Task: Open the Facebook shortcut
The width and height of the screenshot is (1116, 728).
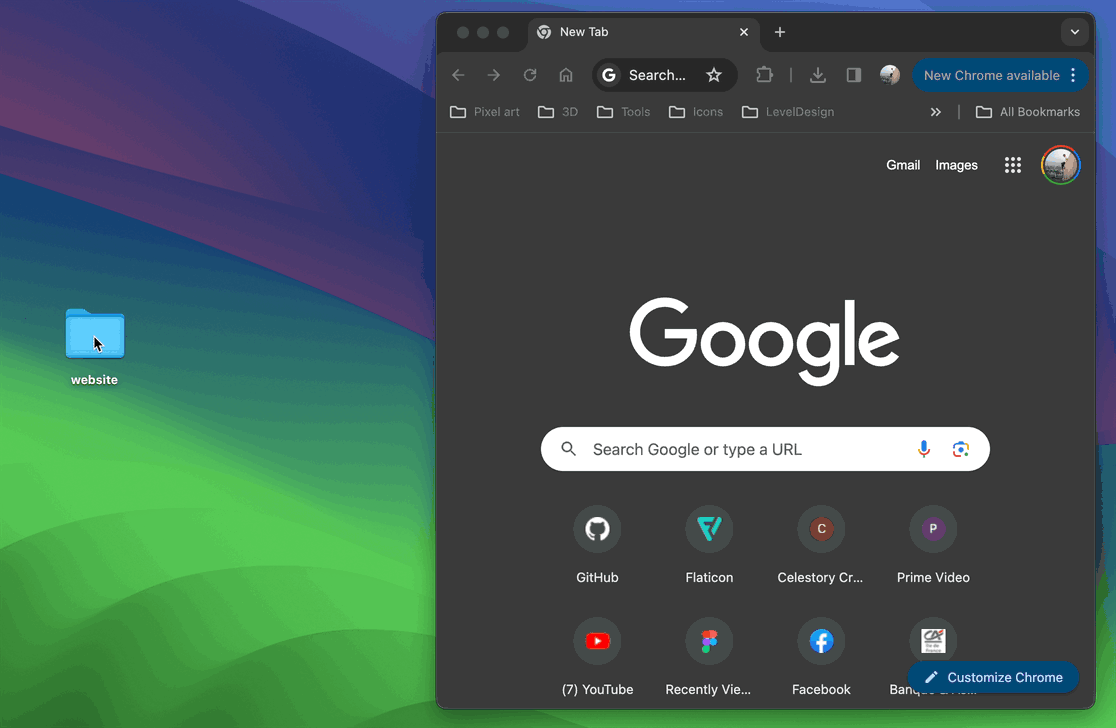Action: [821, 656]
